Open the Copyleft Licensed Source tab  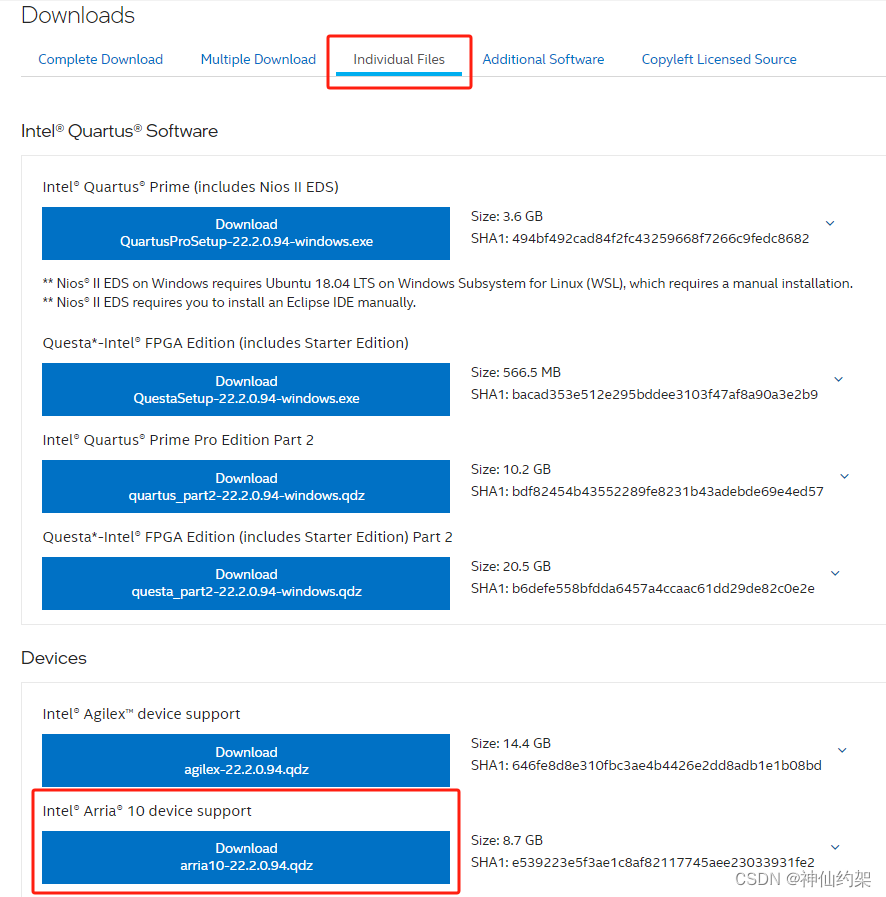click(x=719, y=59)
